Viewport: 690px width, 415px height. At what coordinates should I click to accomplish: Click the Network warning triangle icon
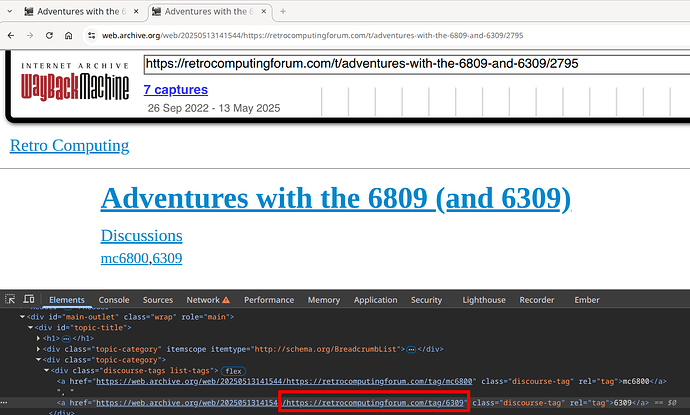[x=226, y=300]
